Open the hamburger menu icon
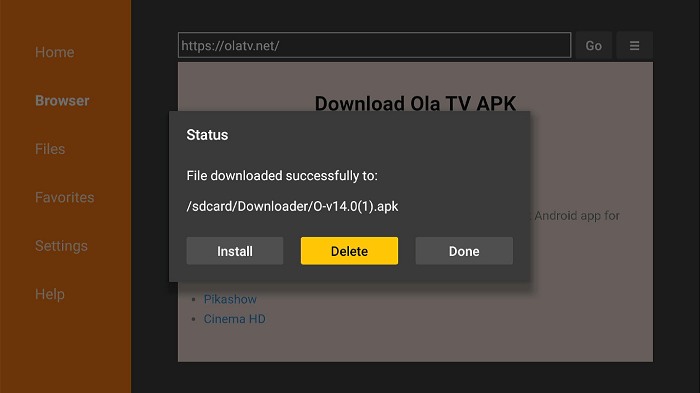This screenshot has height=393, width=700. 634,46
